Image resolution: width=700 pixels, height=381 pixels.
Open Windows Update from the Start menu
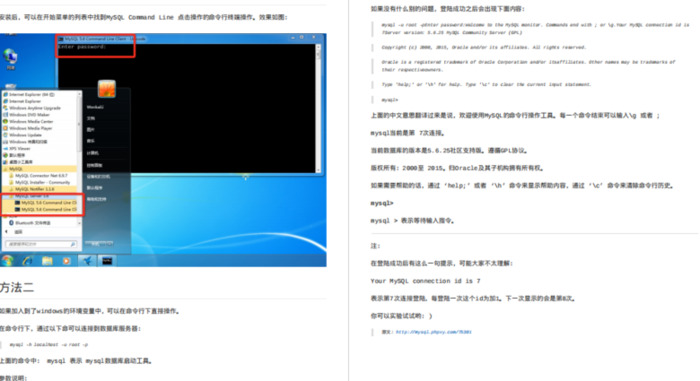click(x=23, y=135)
